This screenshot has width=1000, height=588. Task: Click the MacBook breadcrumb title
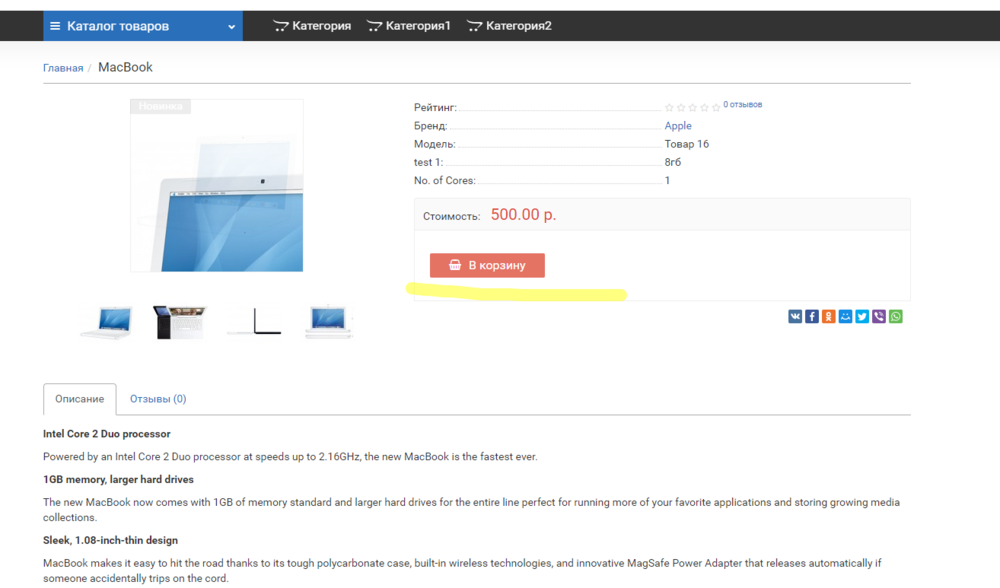[x=125, y=68]
